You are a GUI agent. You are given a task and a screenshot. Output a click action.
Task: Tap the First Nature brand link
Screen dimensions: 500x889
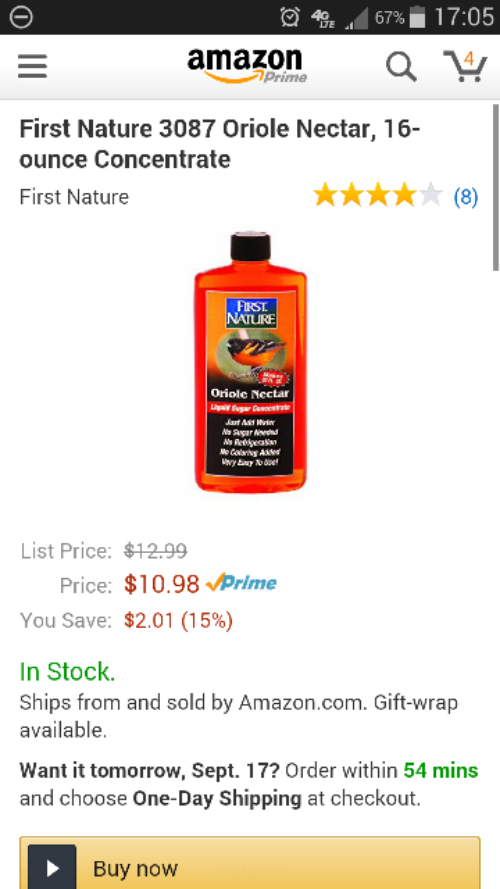[x=74, y=197]
